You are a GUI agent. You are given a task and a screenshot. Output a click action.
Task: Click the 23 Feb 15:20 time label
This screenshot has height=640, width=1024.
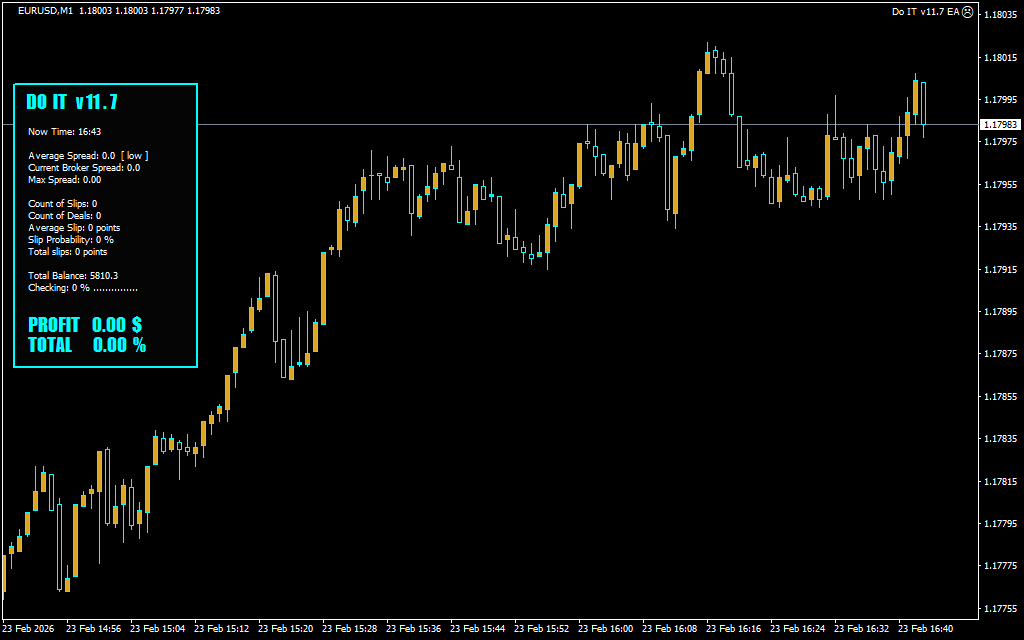(x=289, y=630)
